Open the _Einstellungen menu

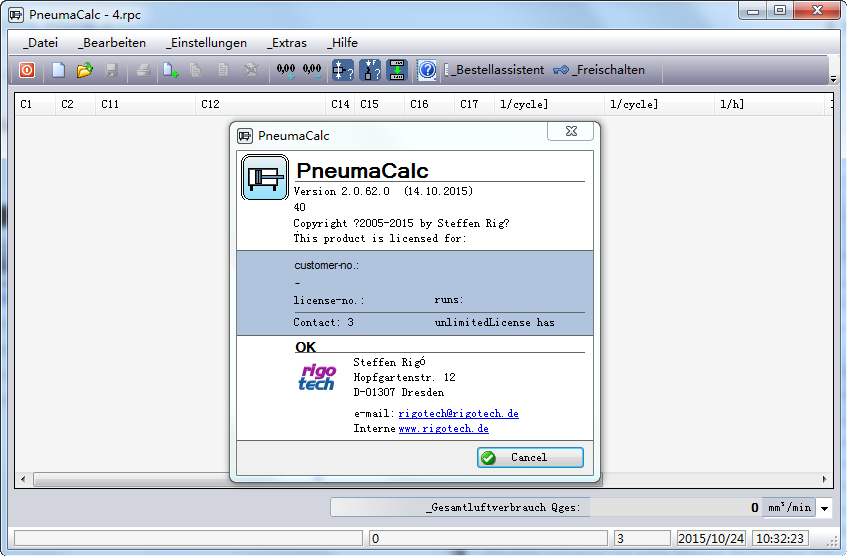(206, 43)
